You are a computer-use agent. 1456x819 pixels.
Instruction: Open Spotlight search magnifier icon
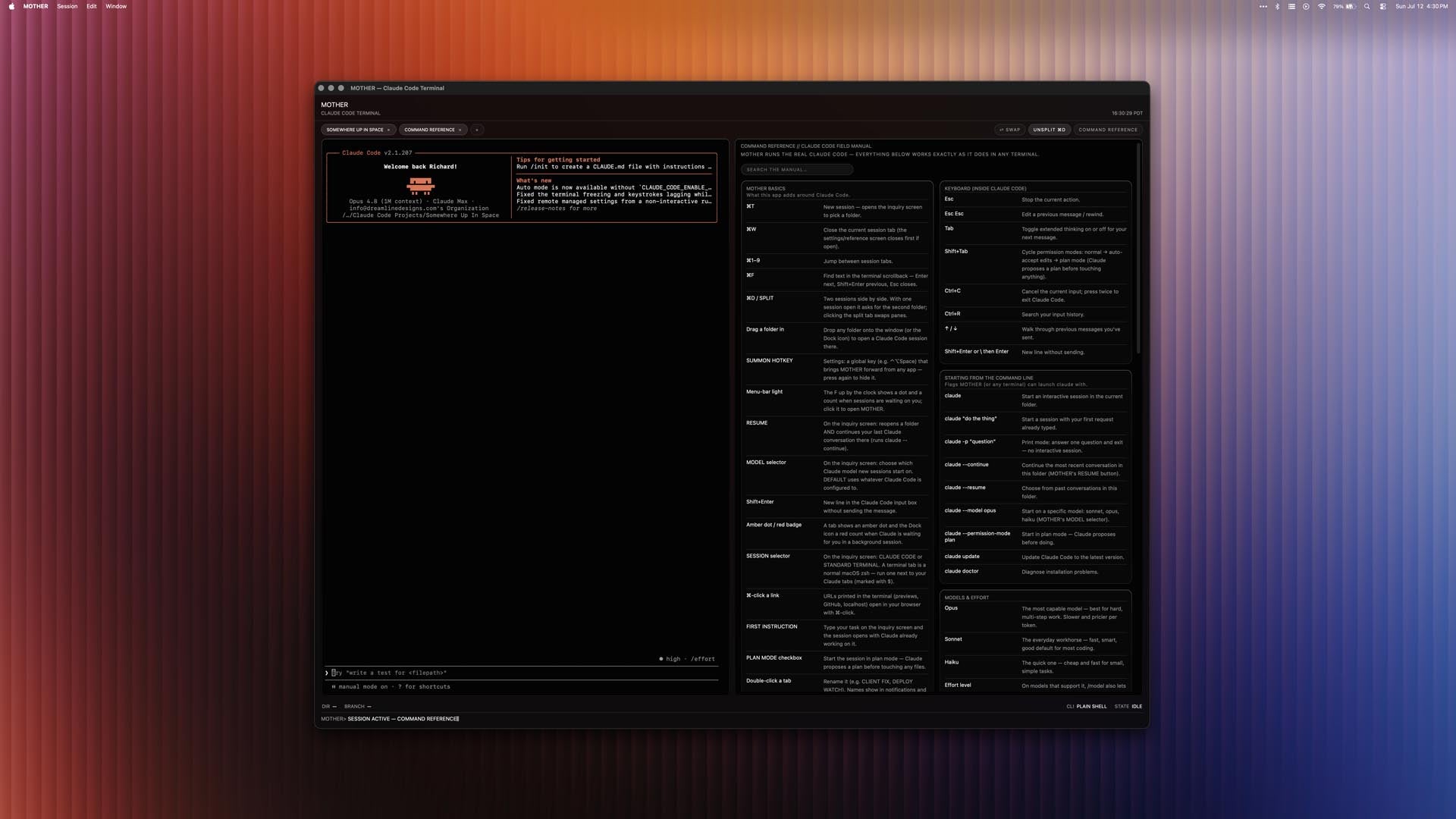(1367, 6)
